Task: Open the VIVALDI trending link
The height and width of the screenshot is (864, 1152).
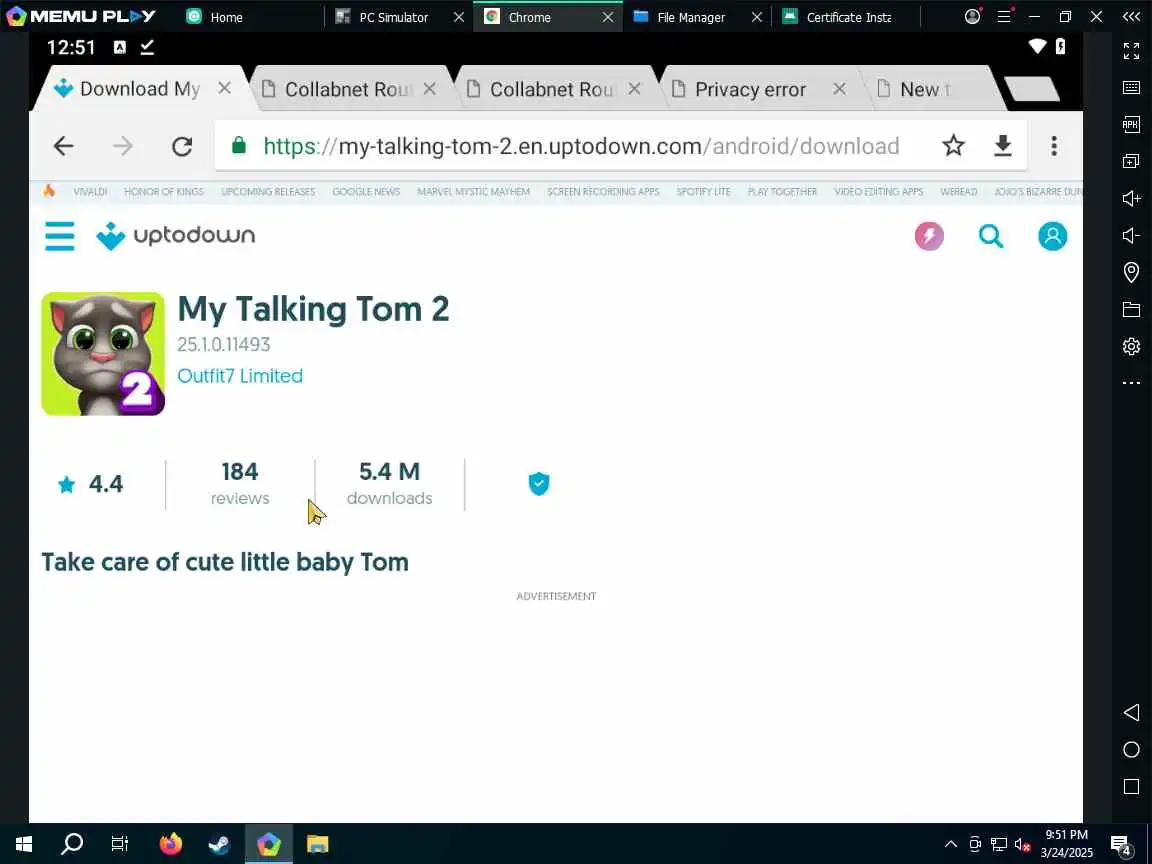Action: [90, 192]
